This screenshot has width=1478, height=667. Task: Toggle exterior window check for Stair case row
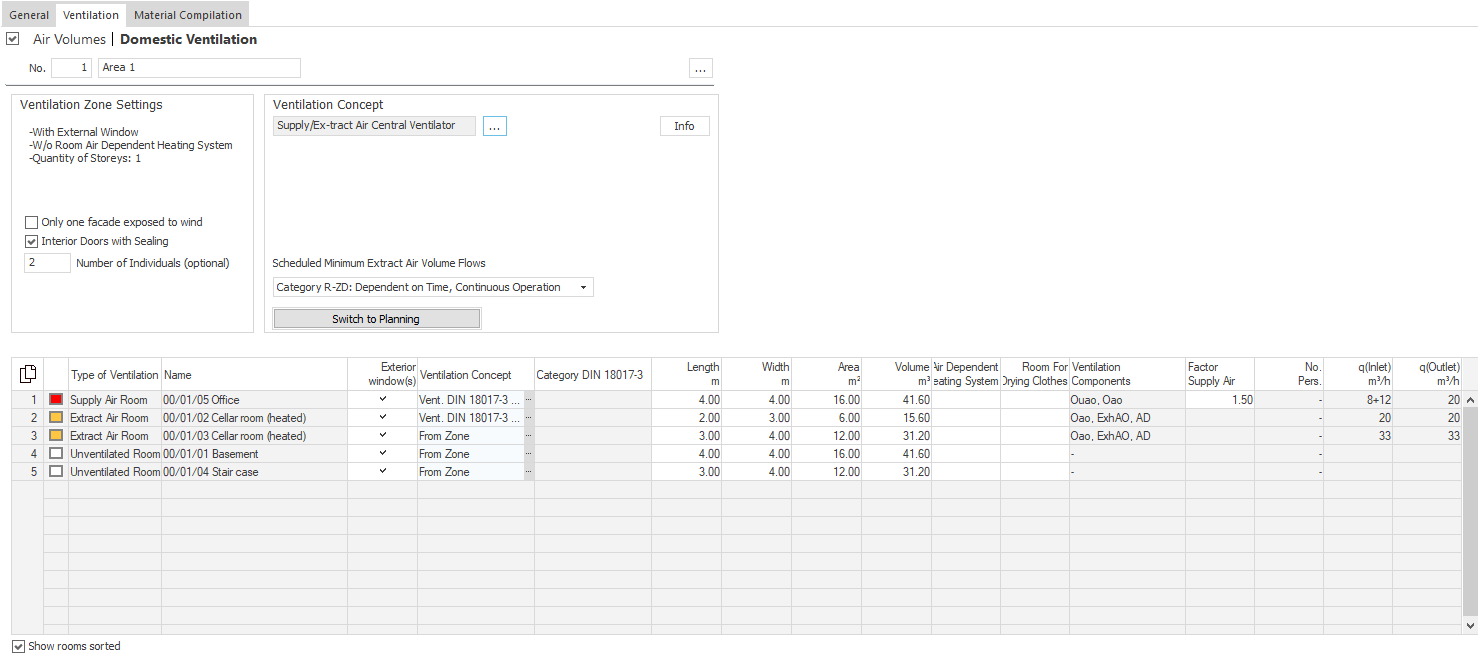(383, 472)
